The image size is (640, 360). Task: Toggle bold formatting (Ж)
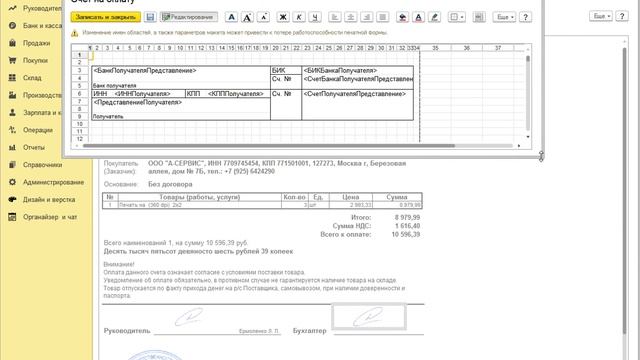pos(283,17)
